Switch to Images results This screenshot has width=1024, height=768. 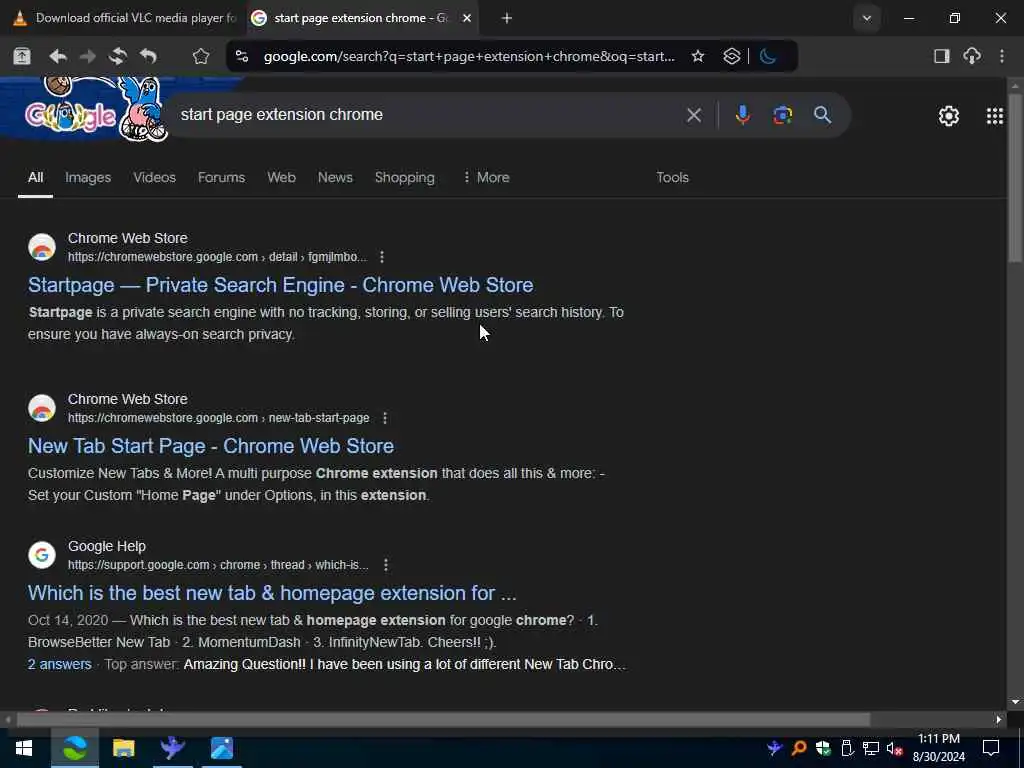click(x=88, y=178)
